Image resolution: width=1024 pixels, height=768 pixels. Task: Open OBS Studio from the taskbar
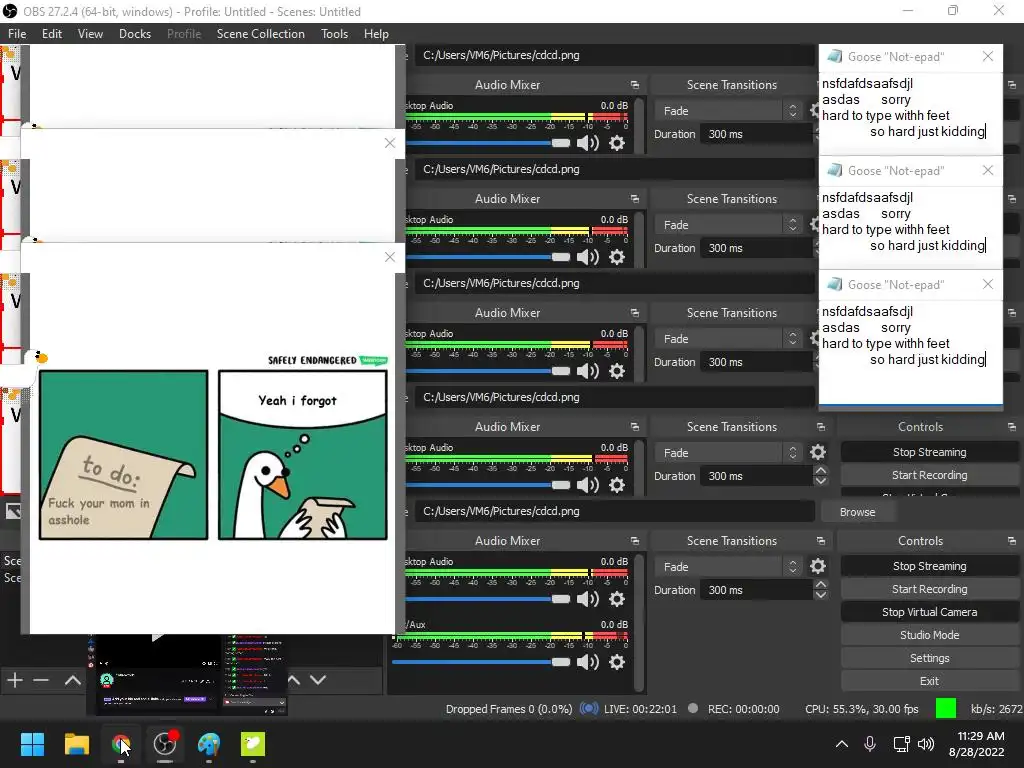[165, 744]
